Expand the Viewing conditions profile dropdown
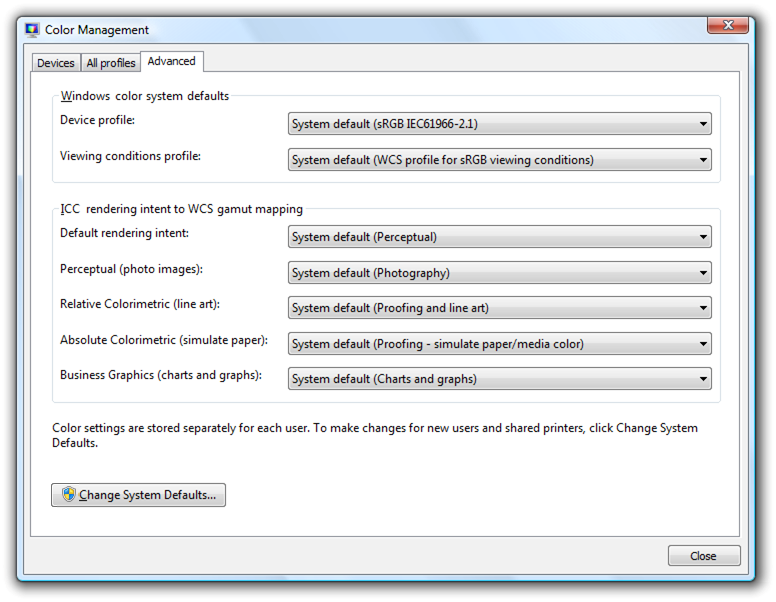Viewport: 776px width, 602px height. 500,160
